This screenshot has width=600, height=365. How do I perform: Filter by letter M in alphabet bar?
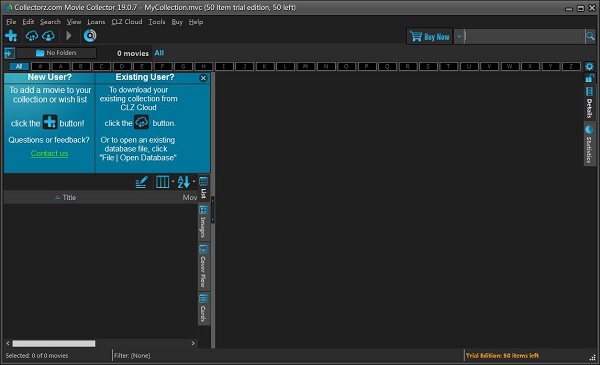[305, 67]
